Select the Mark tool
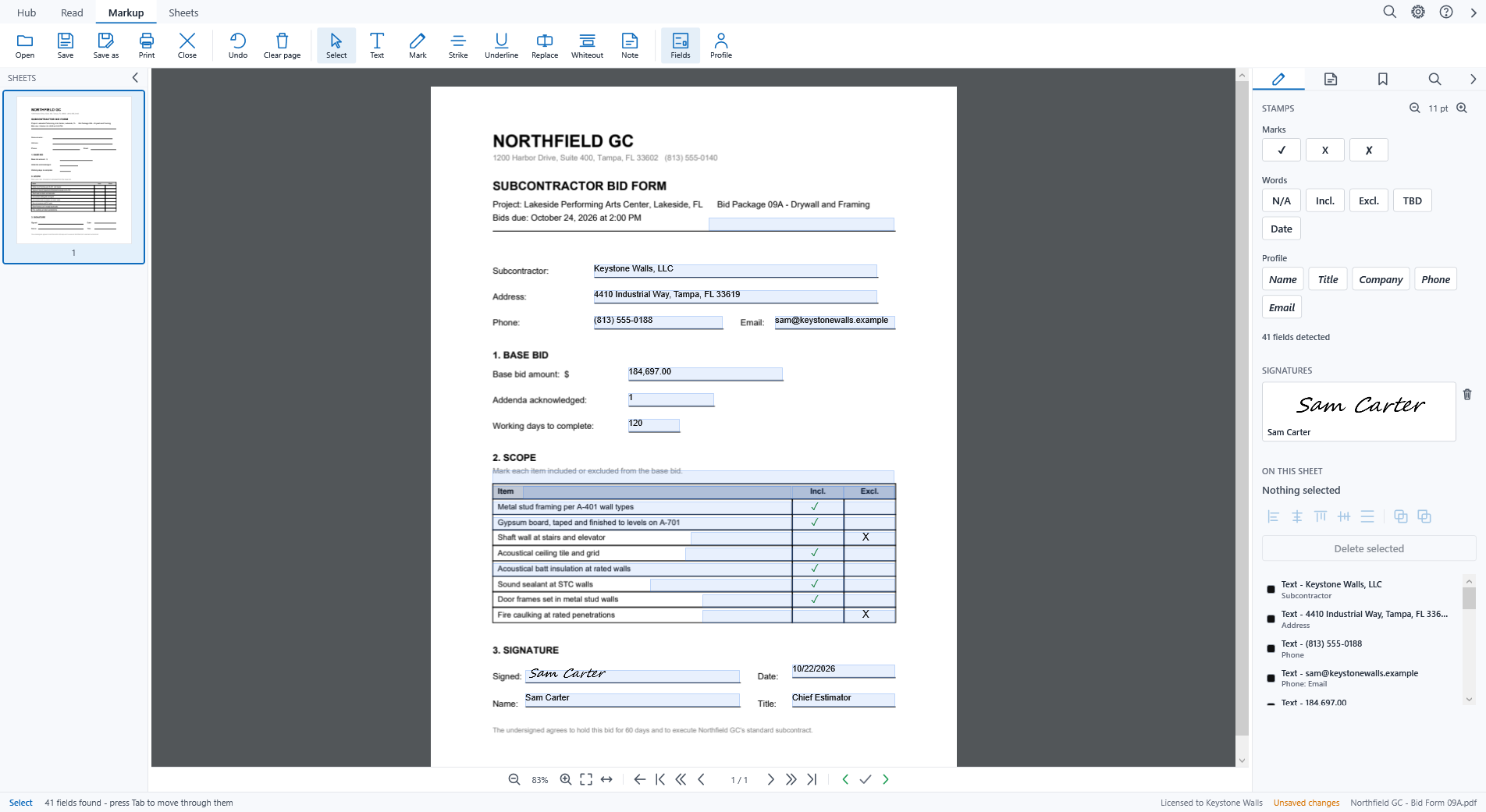The height and width of the screenshot is (812, 1486). [418, 45]
